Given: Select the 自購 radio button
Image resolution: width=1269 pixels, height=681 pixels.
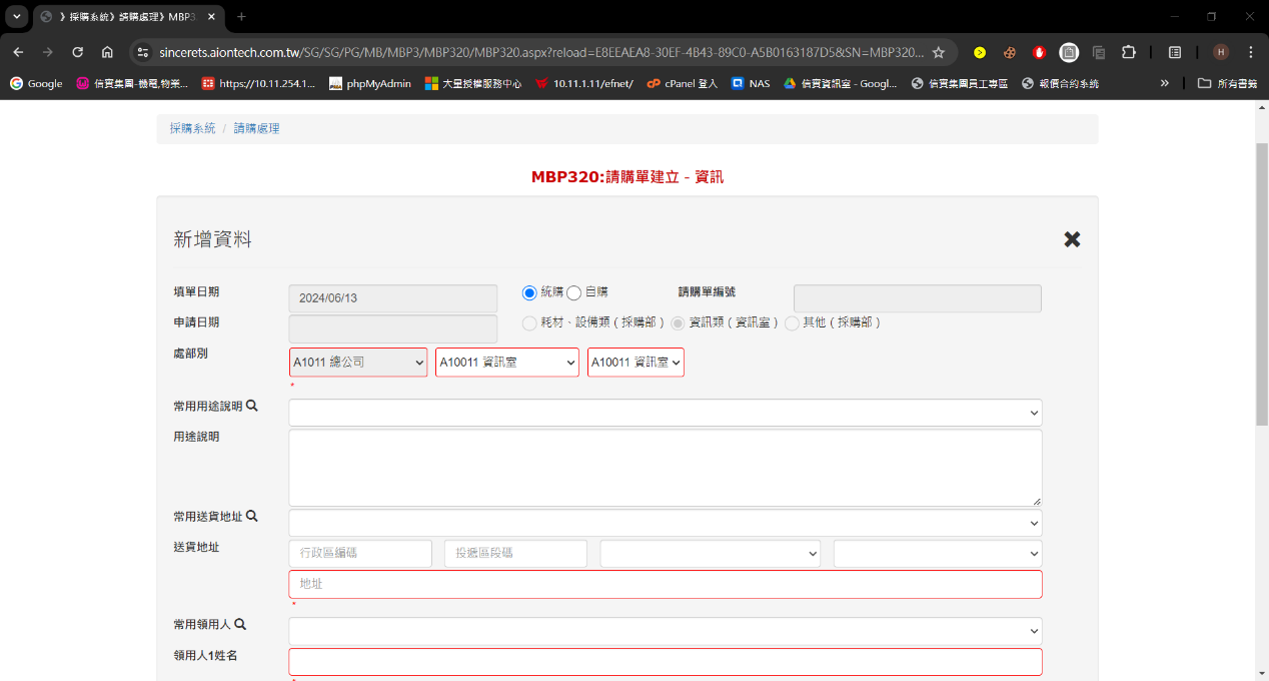Looking at the screenshot, I should 574,293.
